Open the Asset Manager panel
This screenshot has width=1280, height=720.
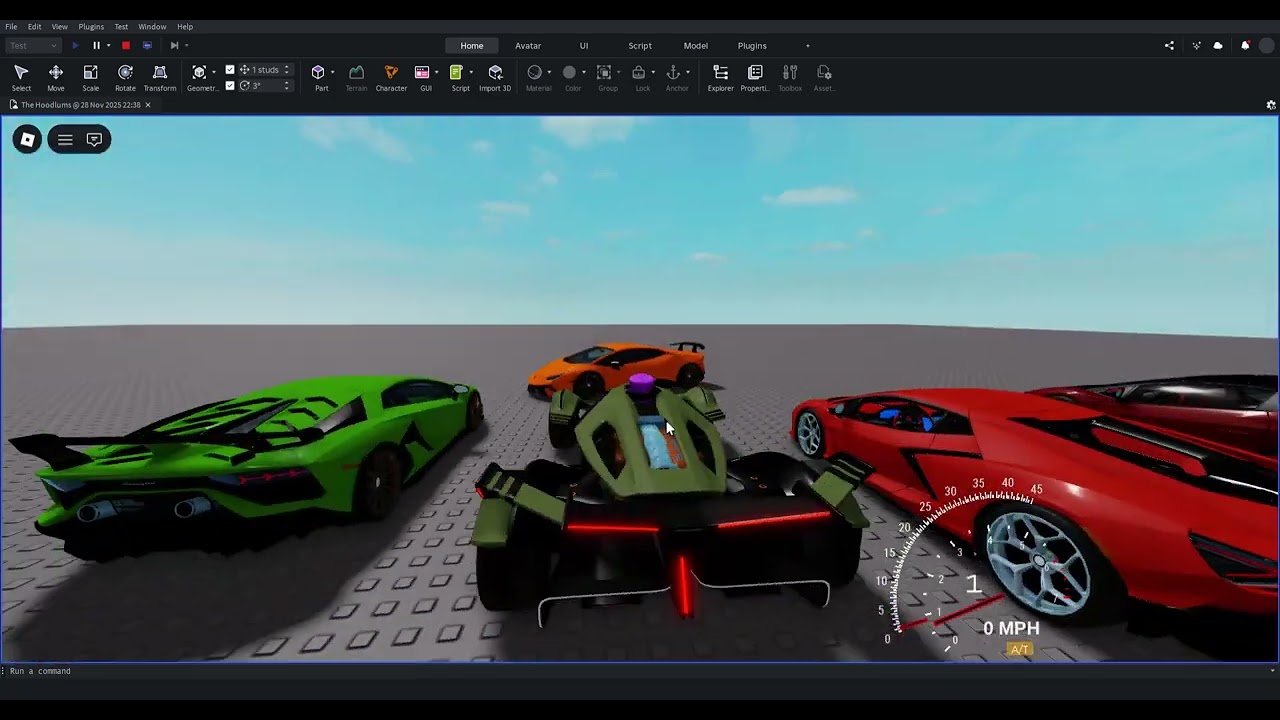[x=824, y=78]
